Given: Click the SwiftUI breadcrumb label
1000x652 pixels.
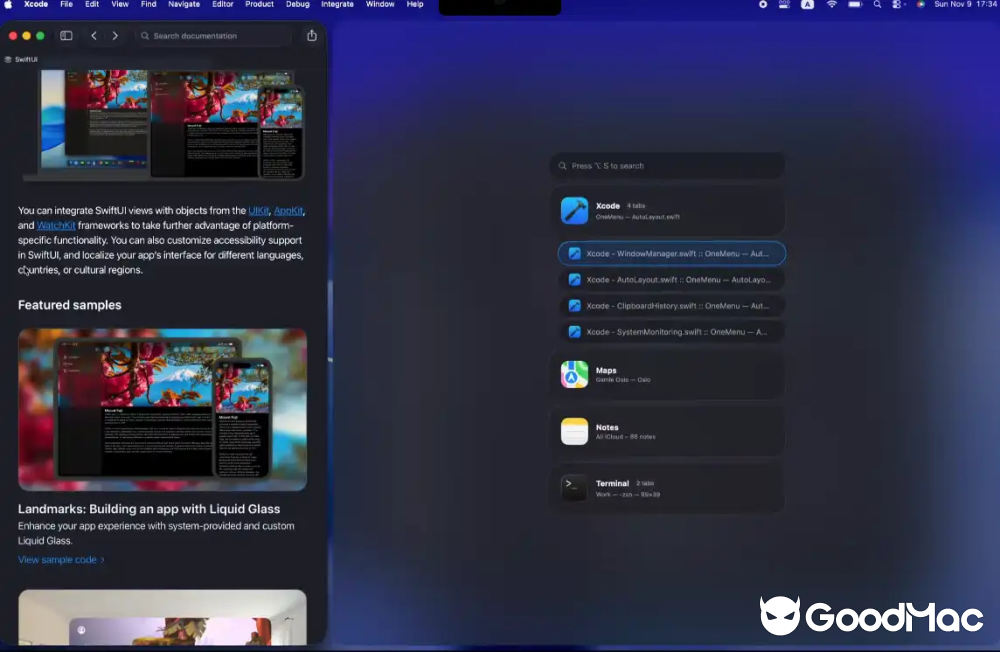Looking at the screenshot, I should click(x=26, y=59).
